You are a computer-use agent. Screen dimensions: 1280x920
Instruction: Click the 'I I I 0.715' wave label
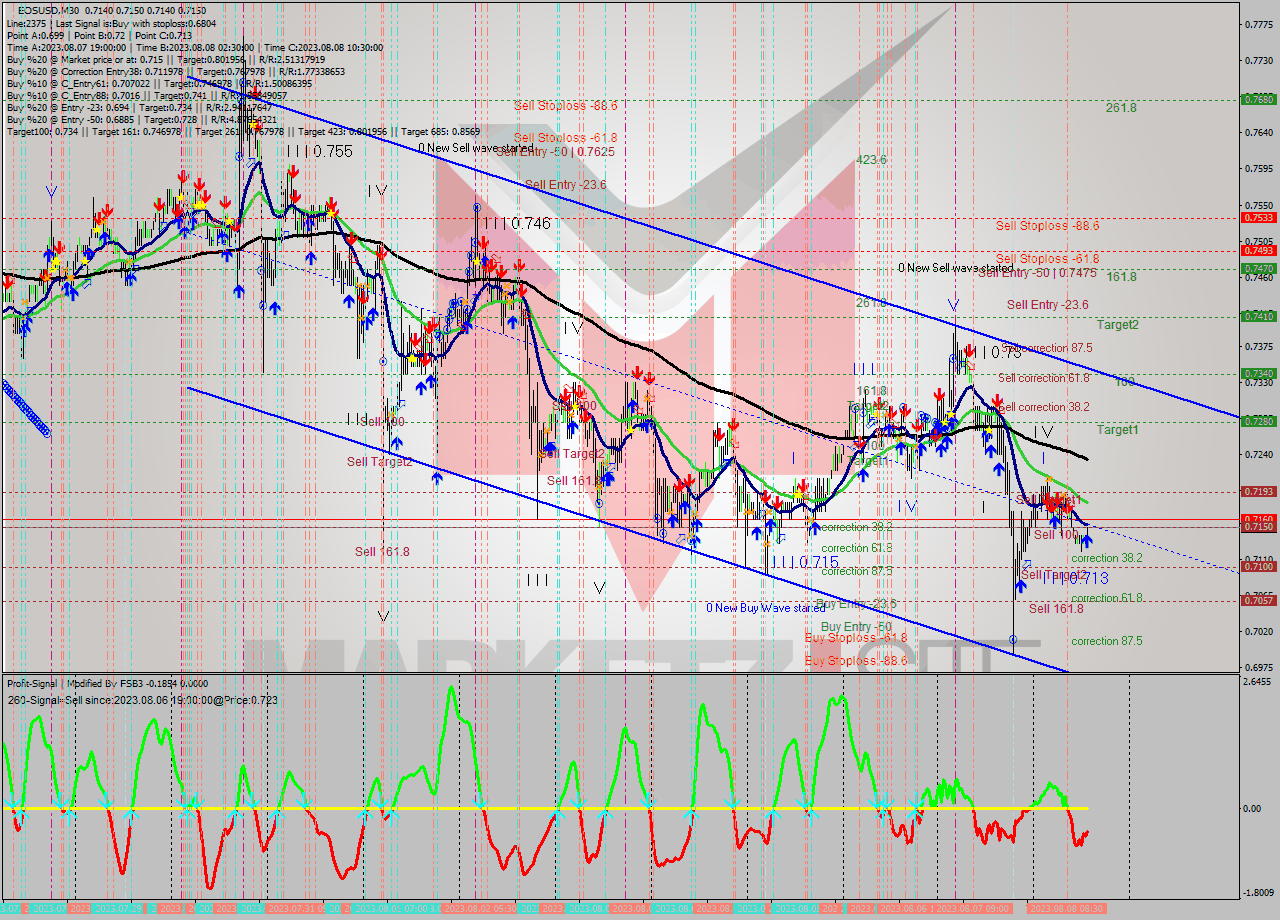[x=804, y=563]
